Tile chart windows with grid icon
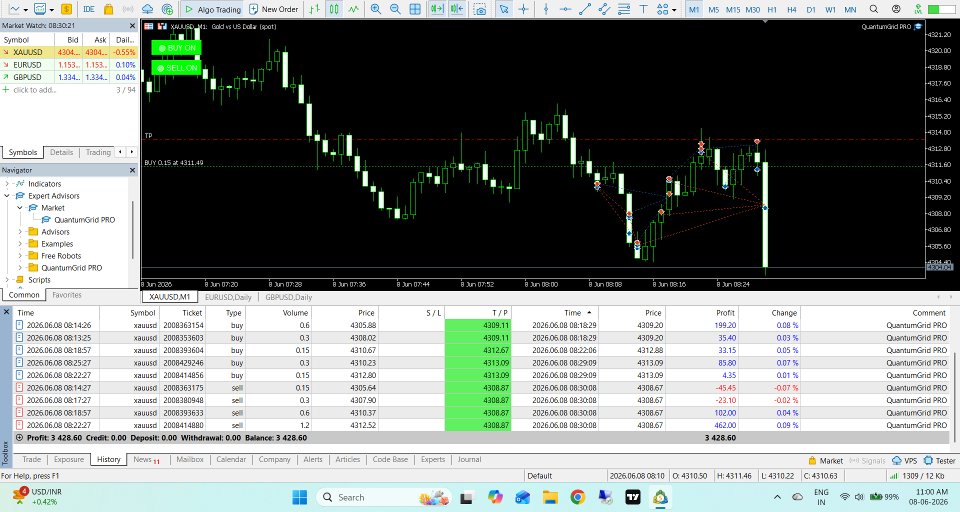This screenshot has width=960, height=512. [x=415, y=9]
